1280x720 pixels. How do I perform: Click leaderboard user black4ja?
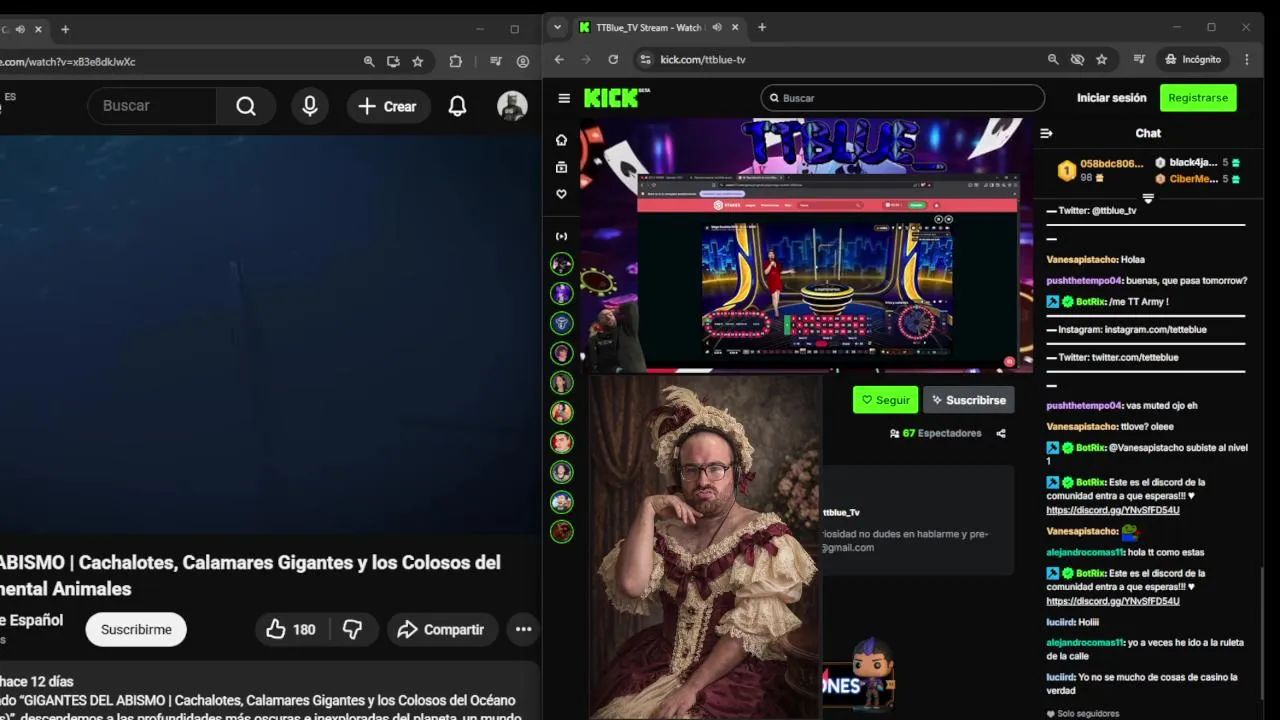[1193, 163]
